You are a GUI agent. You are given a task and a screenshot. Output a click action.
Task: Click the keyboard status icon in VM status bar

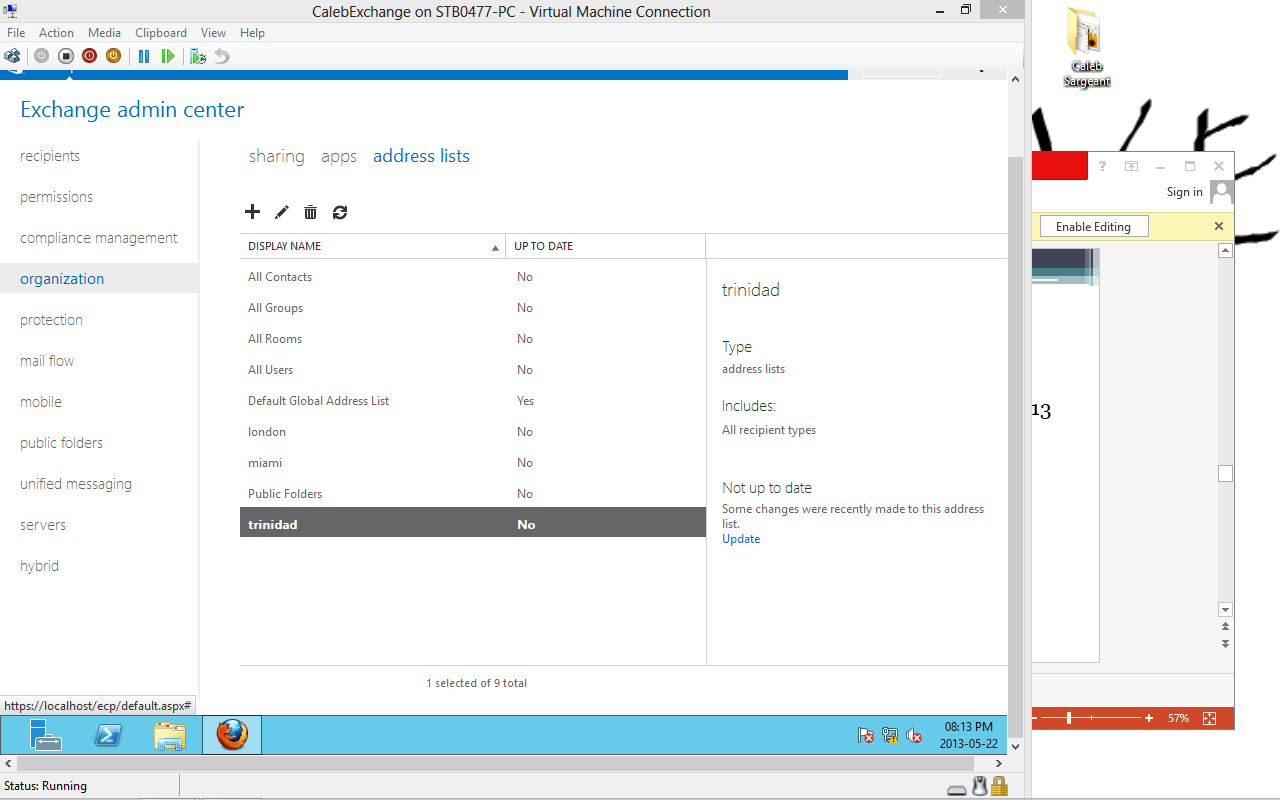957,787
